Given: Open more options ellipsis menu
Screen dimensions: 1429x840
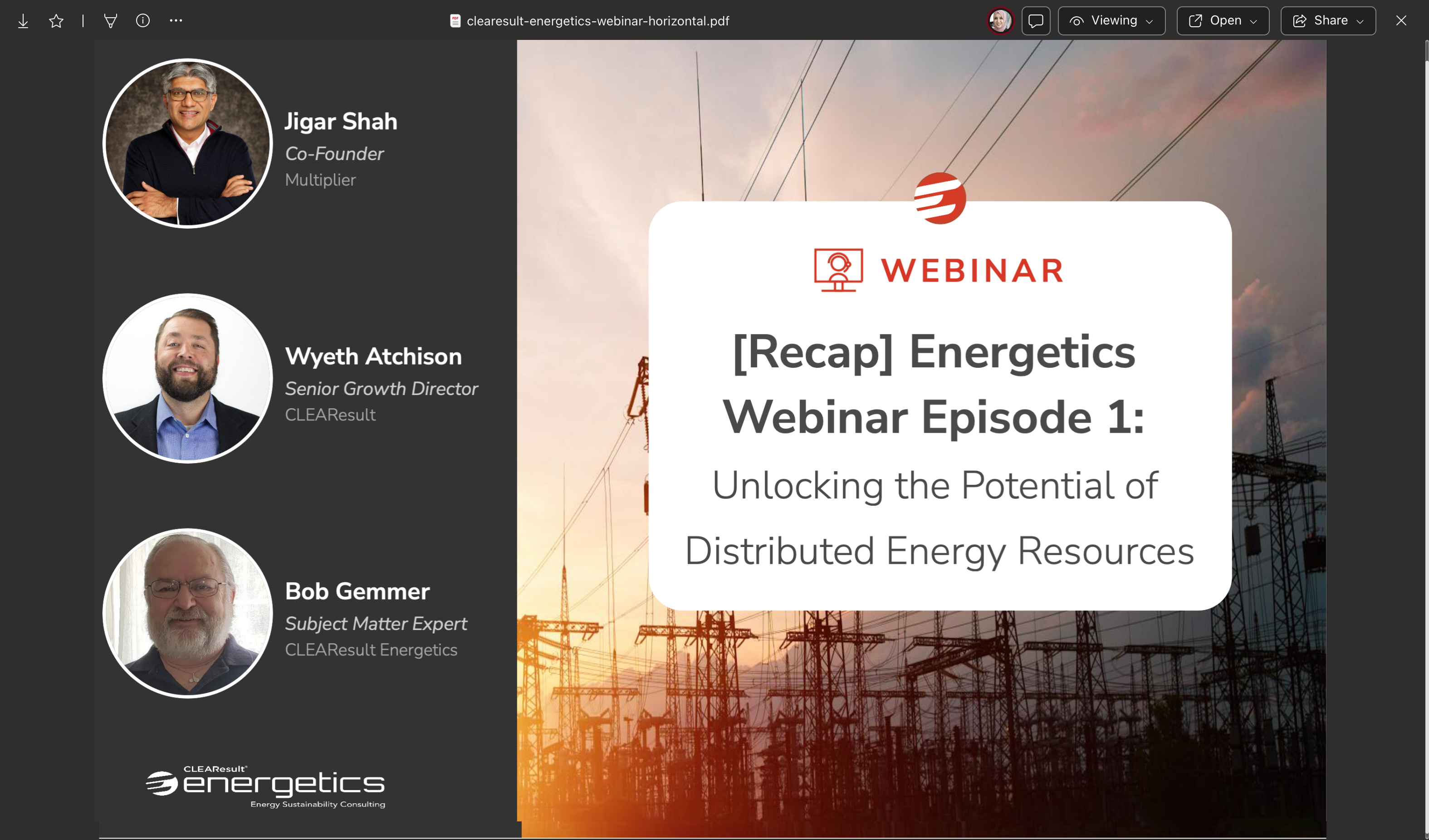Looking at the screenshot, I should 176,20.
